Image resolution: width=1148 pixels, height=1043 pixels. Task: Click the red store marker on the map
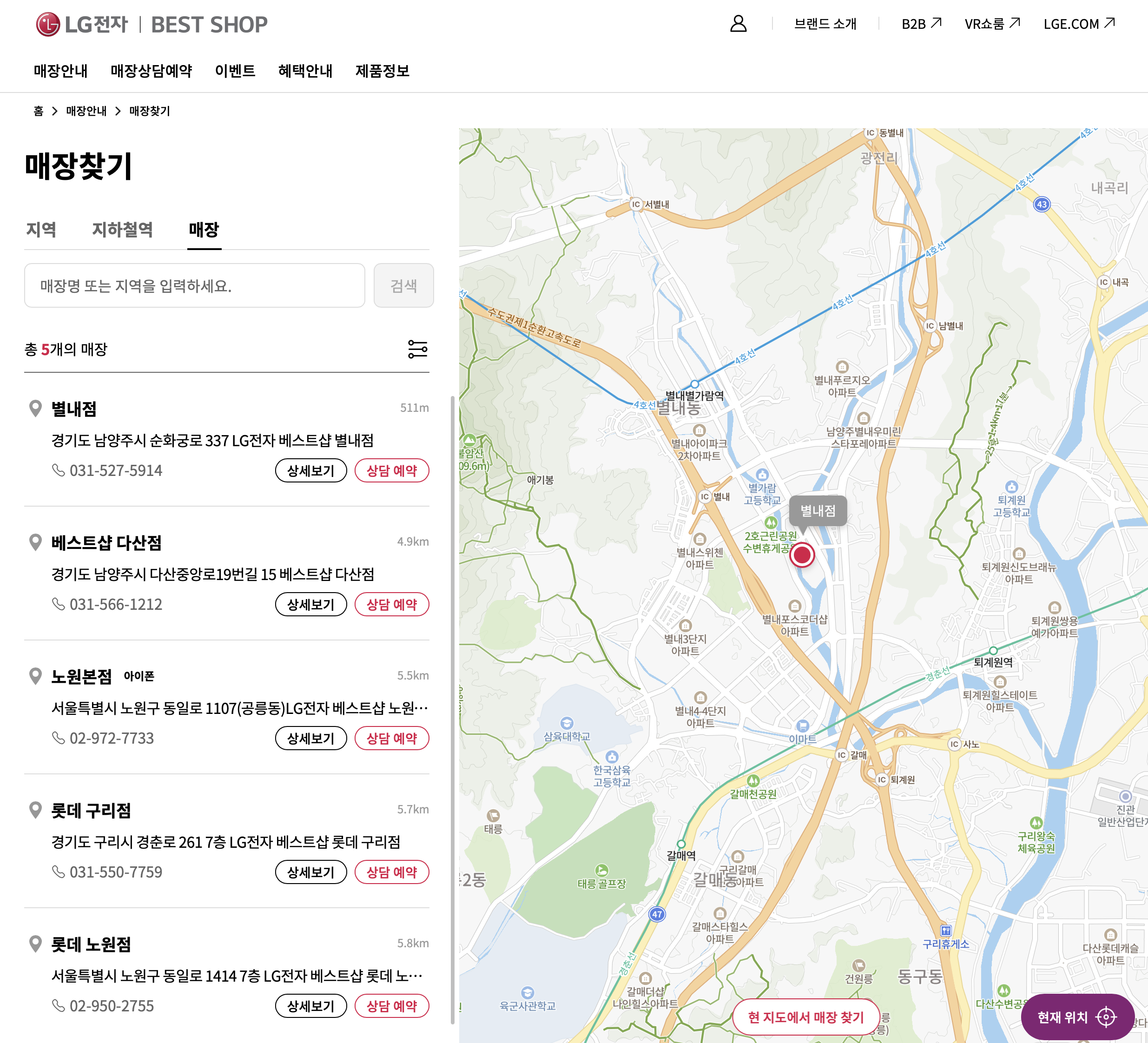click(x=802, y=555)
